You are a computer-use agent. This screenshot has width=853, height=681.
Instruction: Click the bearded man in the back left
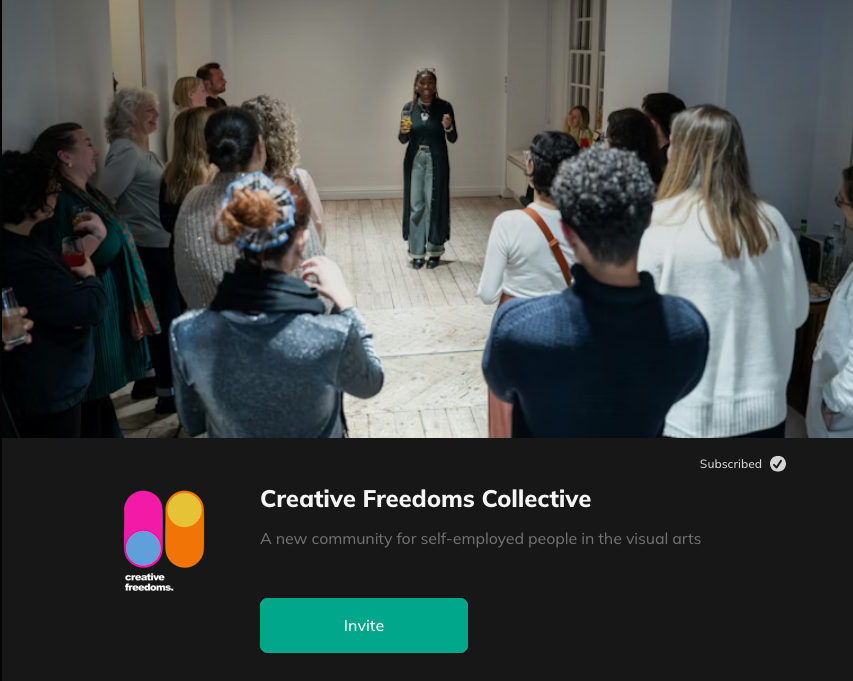pyautogui.click(x=213, y=85)
